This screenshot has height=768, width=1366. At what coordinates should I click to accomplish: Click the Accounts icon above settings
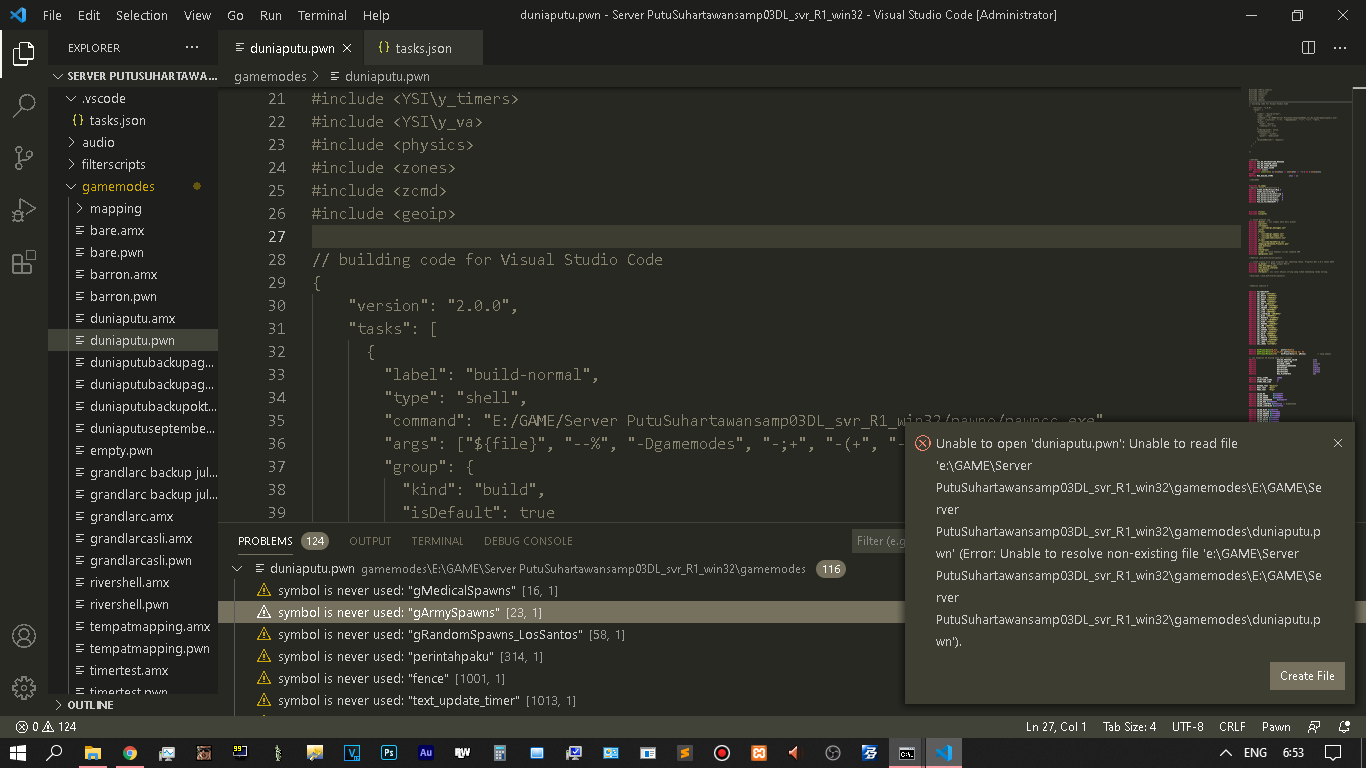tap(24, 634)
